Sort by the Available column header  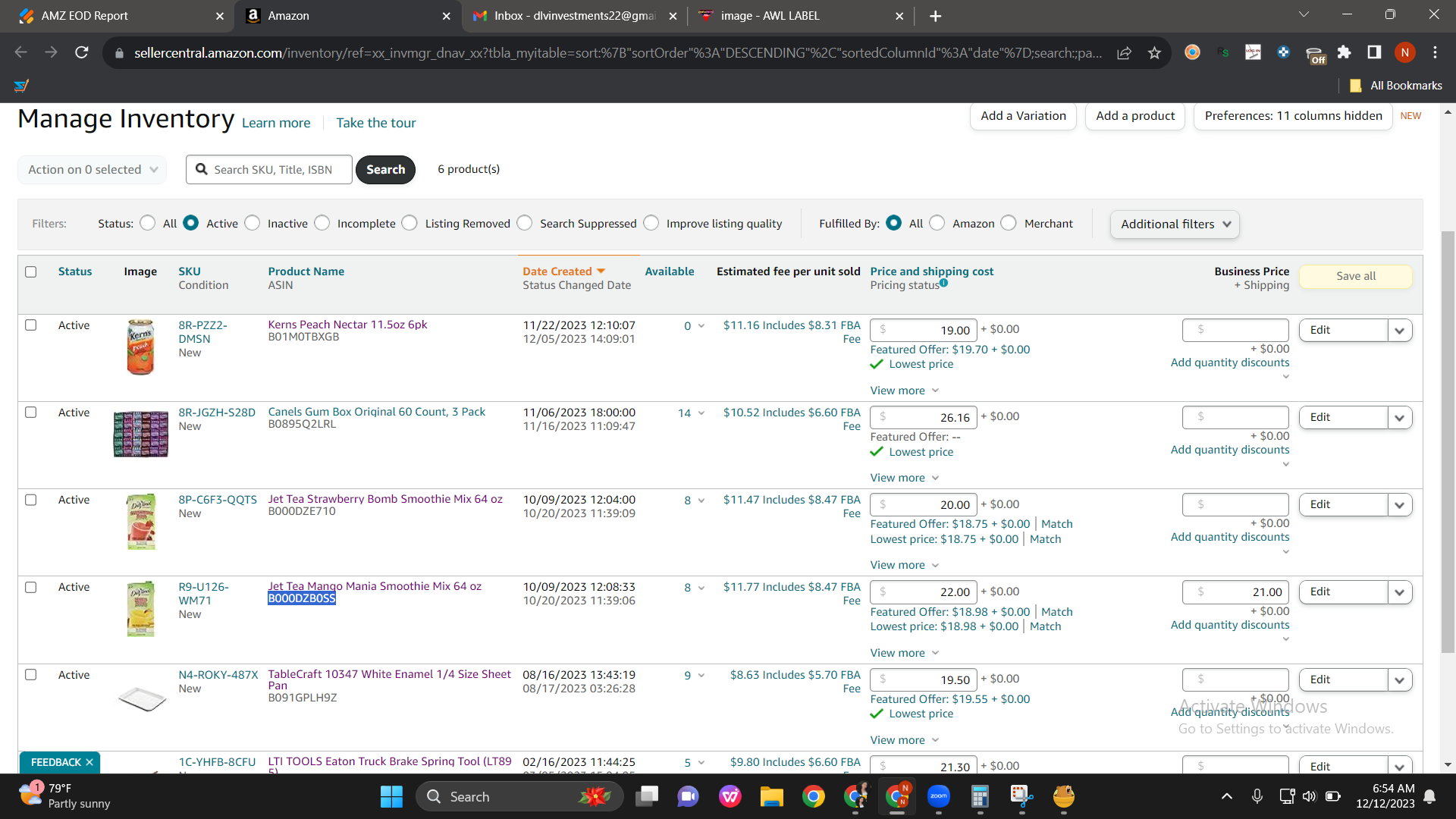[x=670, y=271]
